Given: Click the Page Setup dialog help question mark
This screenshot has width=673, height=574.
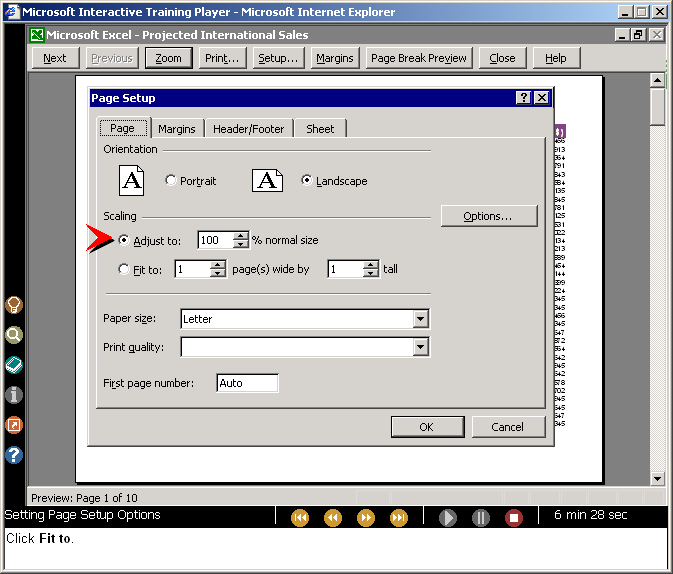Looking at the screenshot, I should (x=523, y=98).
